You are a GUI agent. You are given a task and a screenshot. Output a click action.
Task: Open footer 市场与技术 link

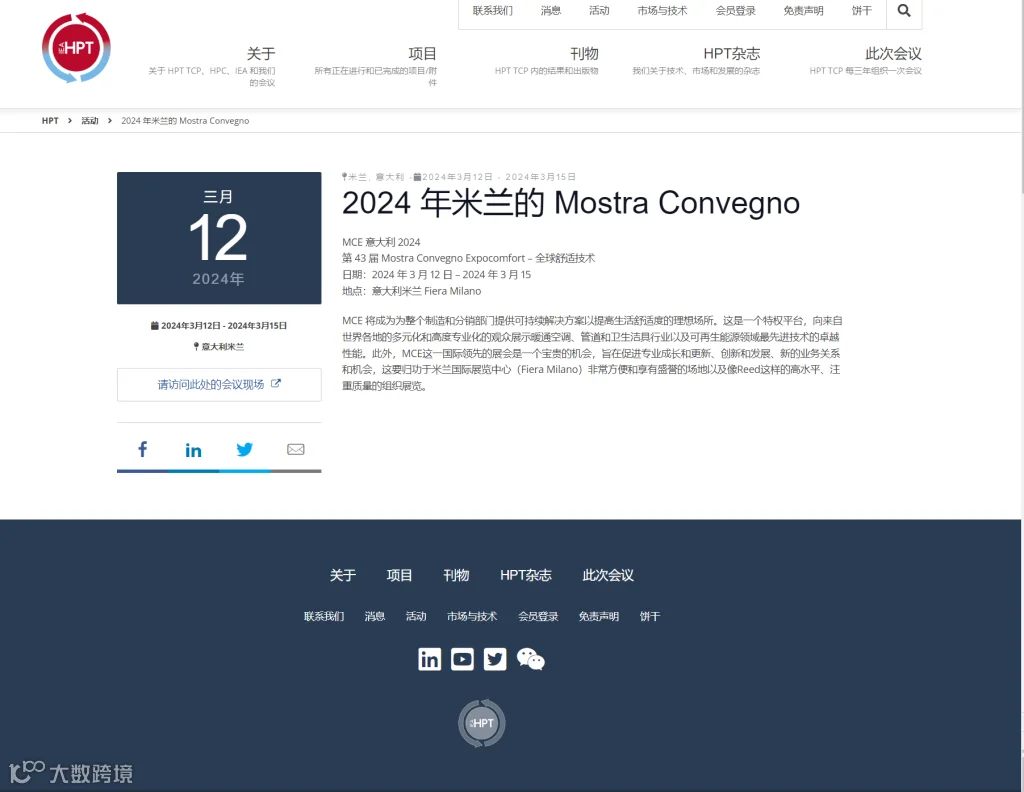click(x=472, y=616)
